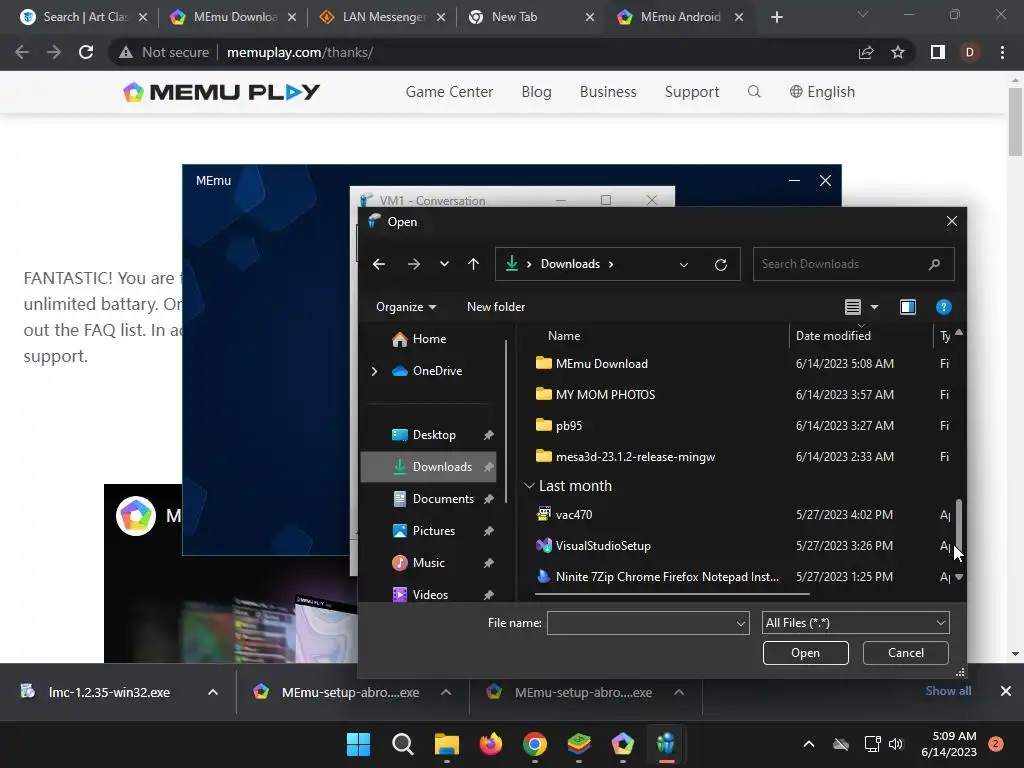The width and height of the screenshot is (1024, 768).
Task: Open Game Center on MEmu Play site
Action: click(x=449, y=92)
